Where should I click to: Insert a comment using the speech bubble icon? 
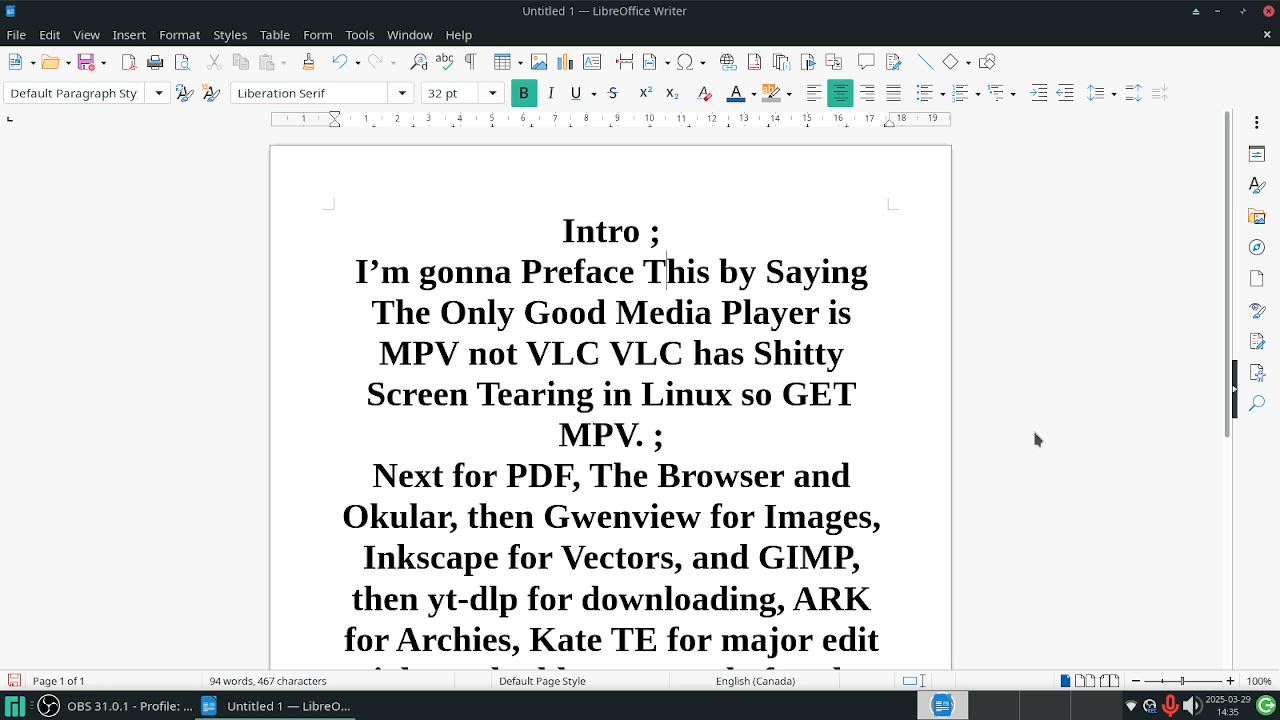tap(866, 62)
